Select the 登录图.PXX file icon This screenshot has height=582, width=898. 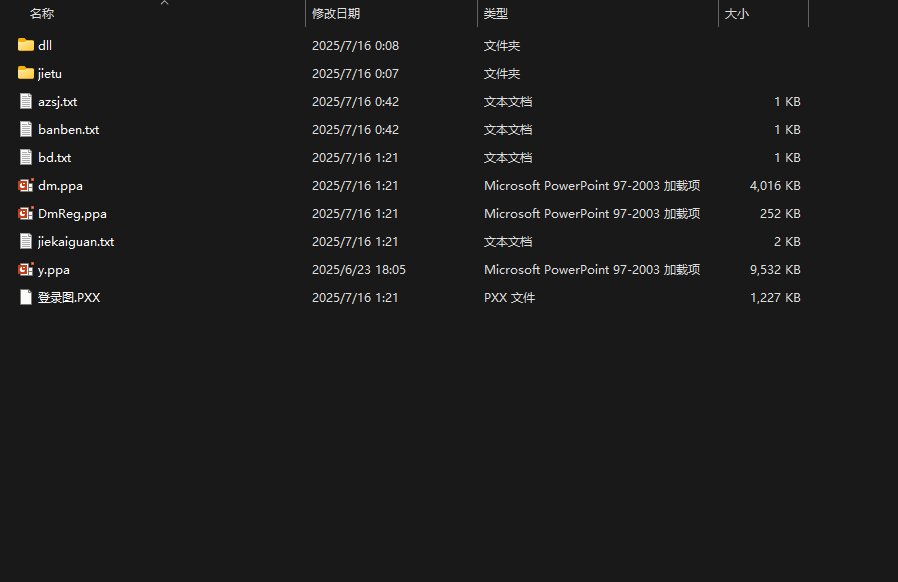pyautogui.click(x=26, y=298)
